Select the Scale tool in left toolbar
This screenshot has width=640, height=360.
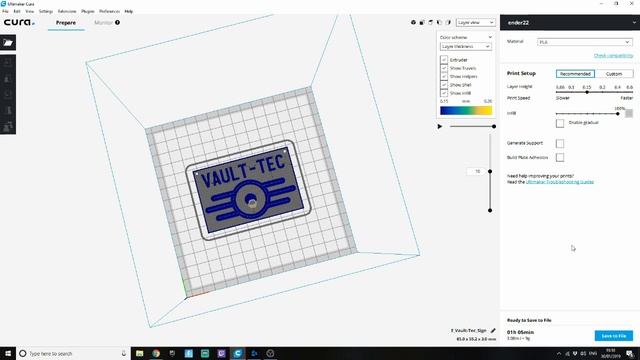8,78
